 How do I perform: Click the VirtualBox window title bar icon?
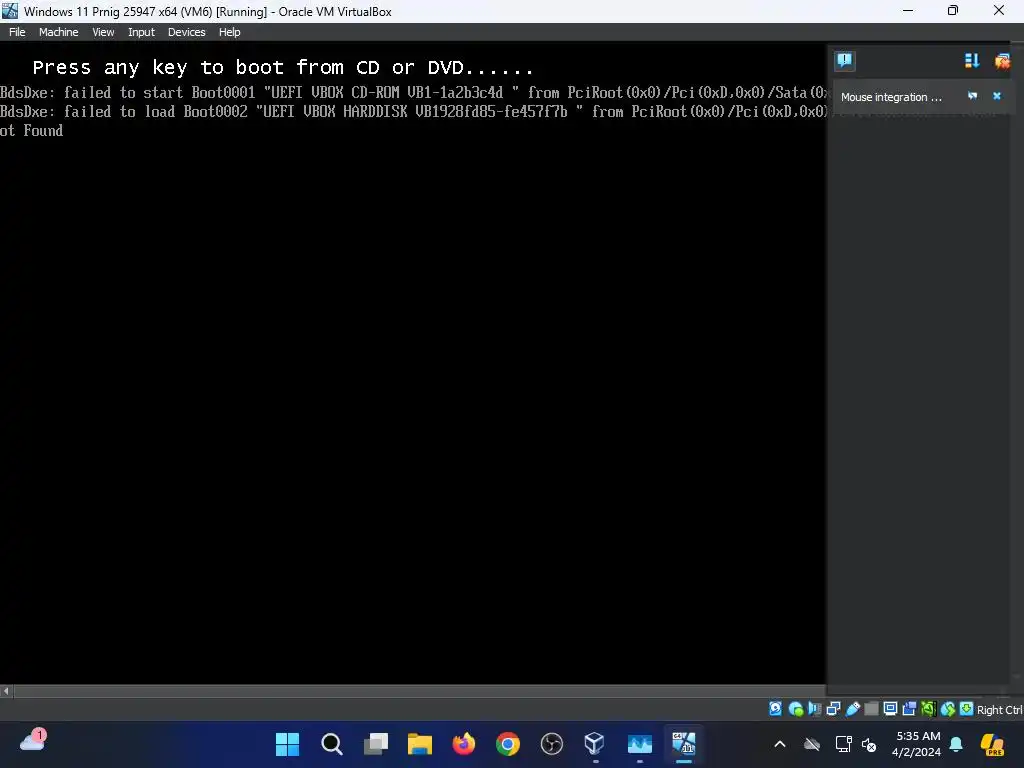coord(10,11)
